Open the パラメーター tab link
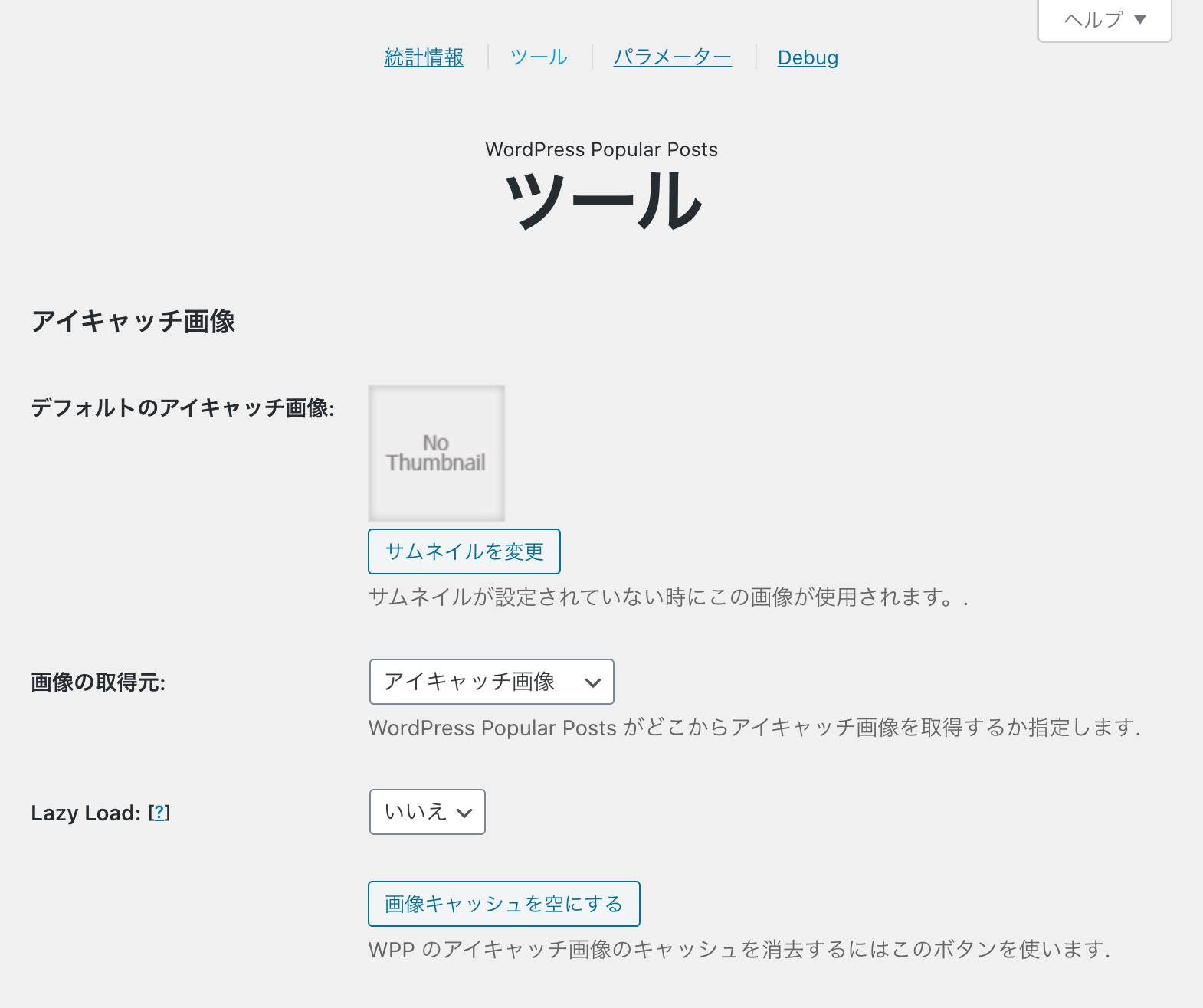Image resolution: width=1203 pixels, height=1008 pixels. pyautogui.click(x=673, y=57)
